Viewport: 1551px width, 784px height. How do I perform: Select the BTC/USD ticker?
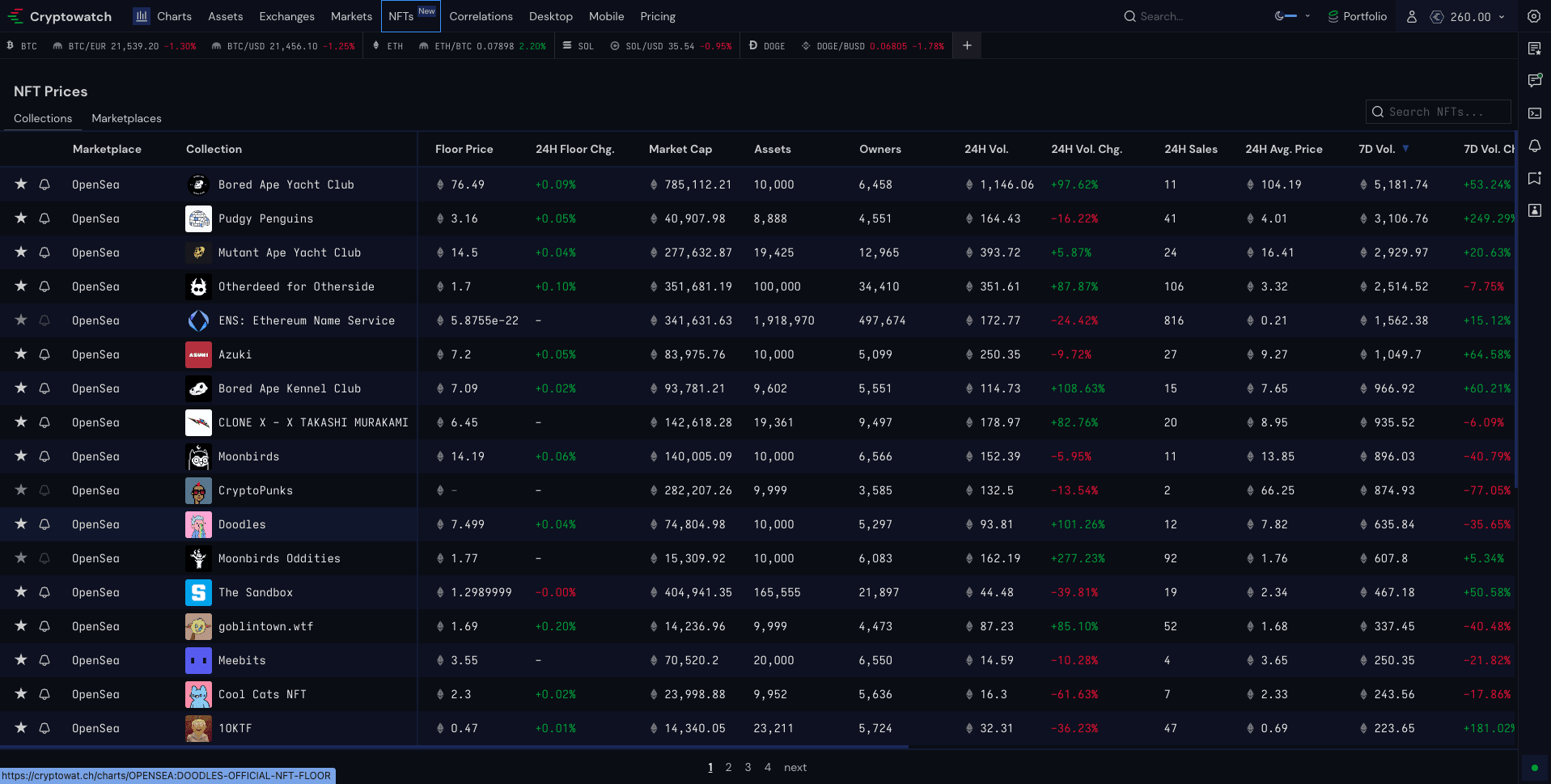click(282, 46)
